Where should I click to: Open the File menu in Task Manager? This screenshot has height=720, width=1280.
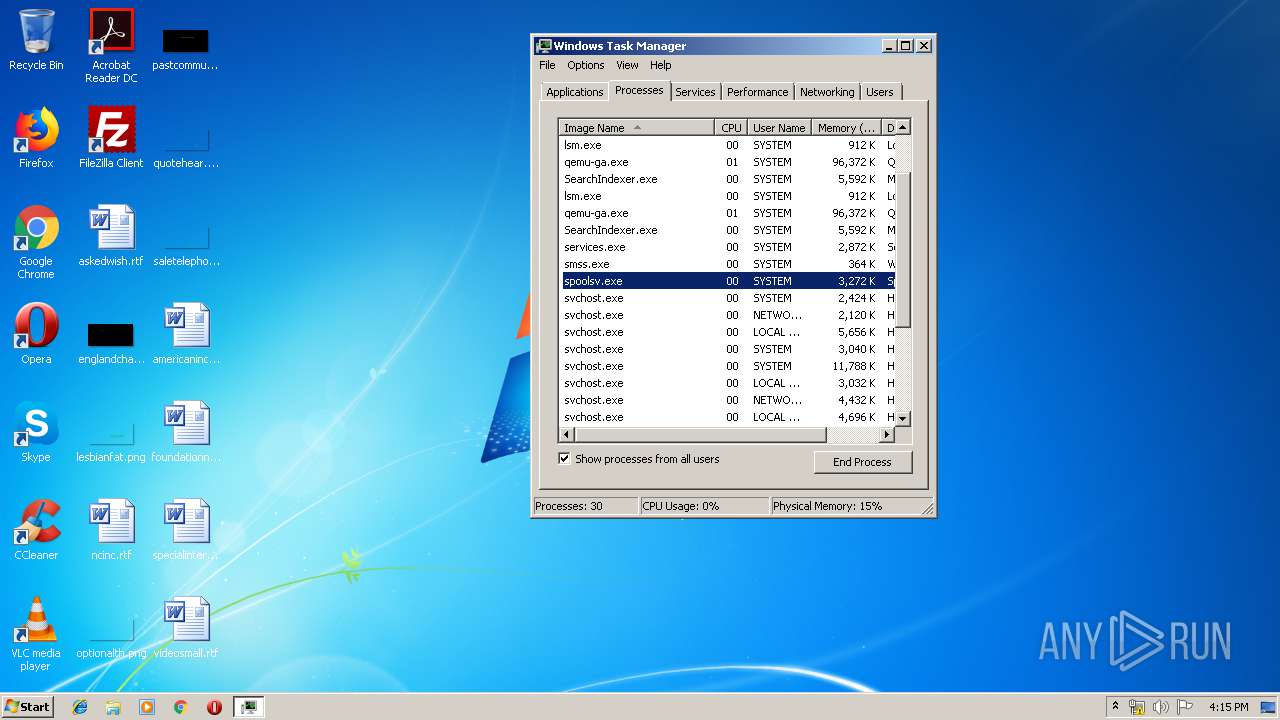[x=547, y=65]
